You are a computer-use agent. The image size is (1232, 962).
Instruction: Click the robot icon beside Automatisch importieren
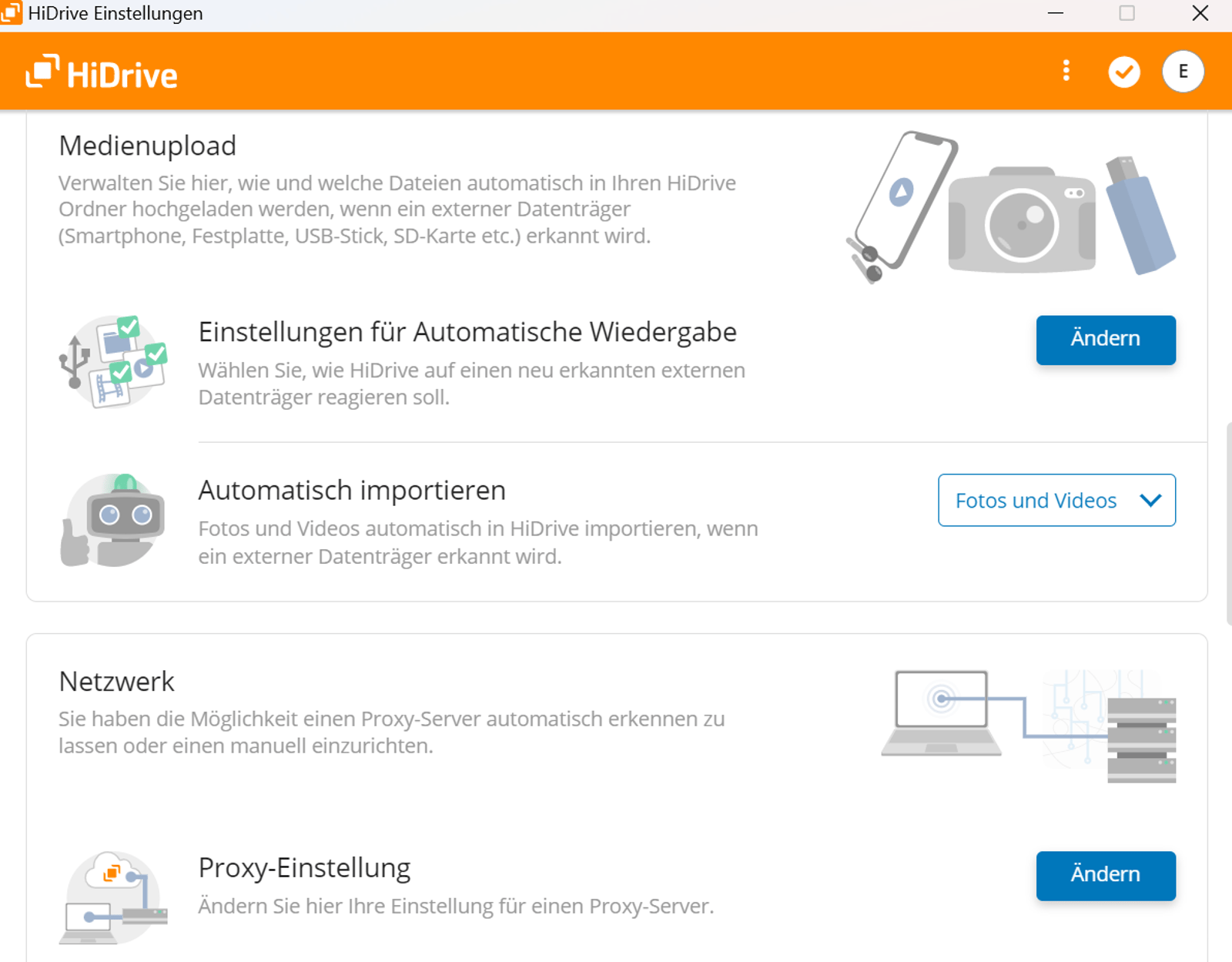(113, 520)
